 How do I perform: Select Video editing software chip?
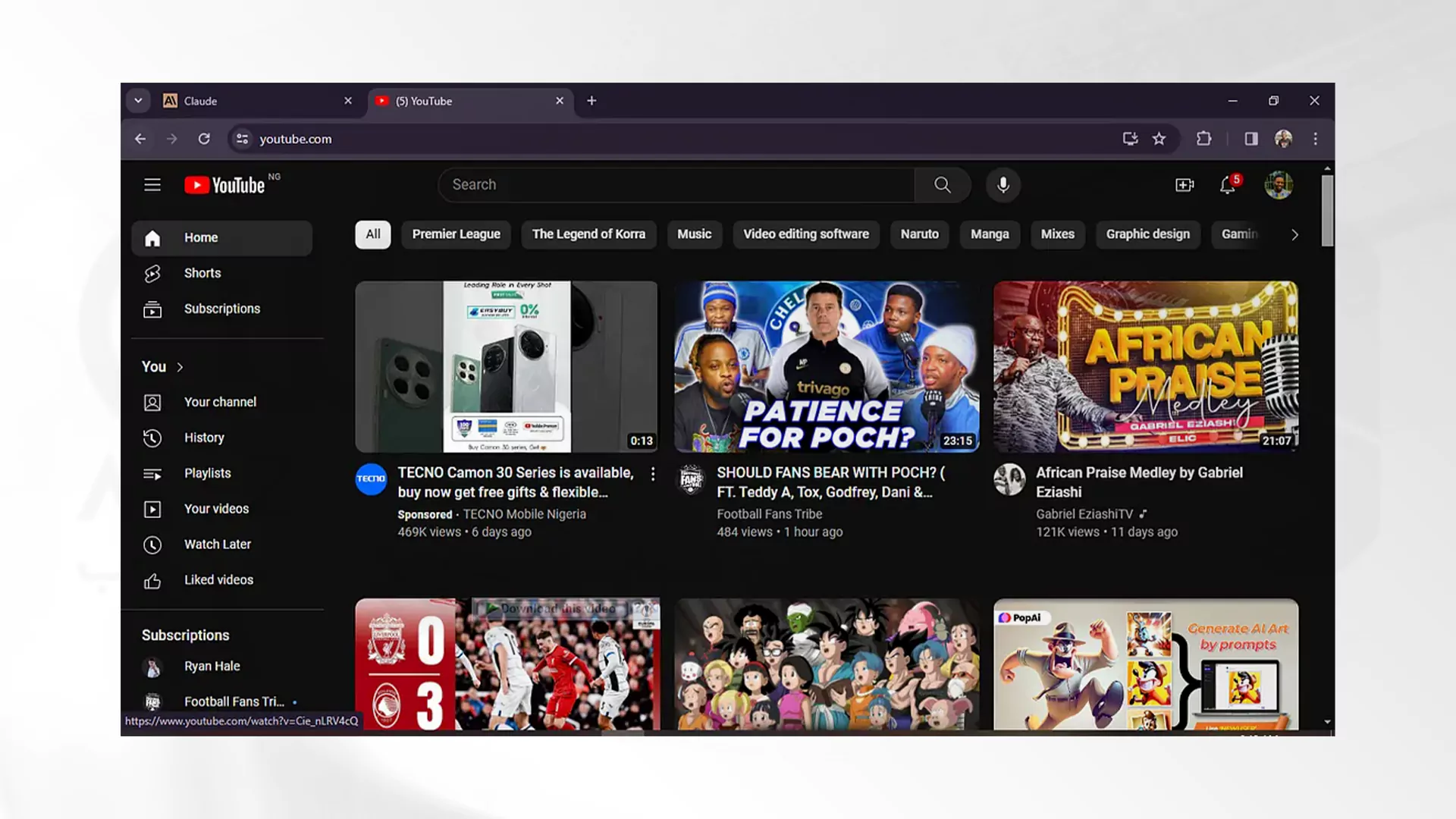(x=806, y=234)
